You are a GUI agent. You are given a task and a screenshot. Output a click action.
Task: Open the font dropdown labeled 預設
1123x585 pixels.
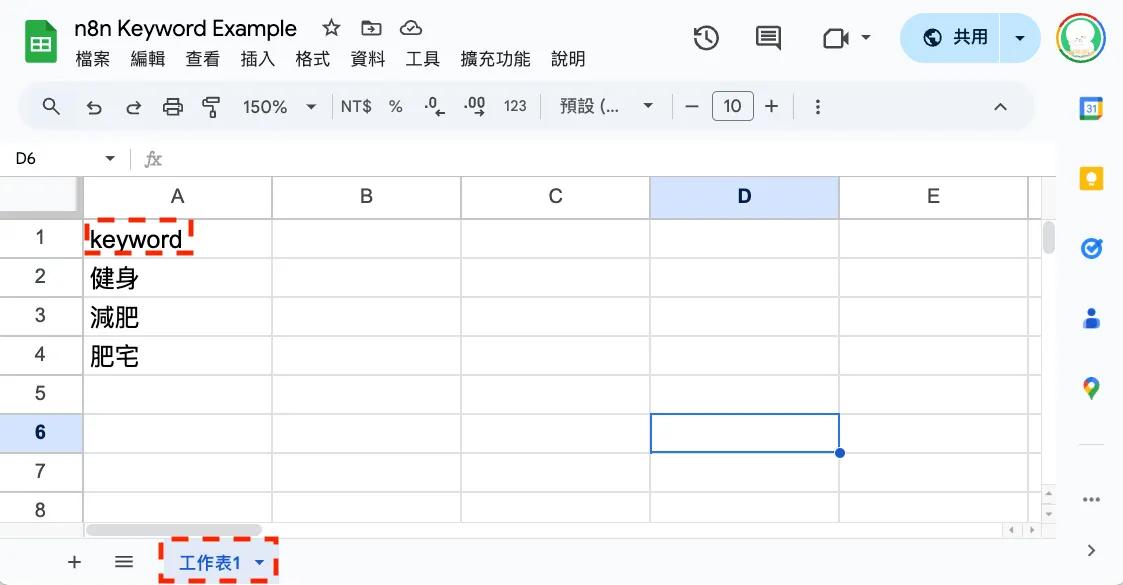tap(607, 107)
